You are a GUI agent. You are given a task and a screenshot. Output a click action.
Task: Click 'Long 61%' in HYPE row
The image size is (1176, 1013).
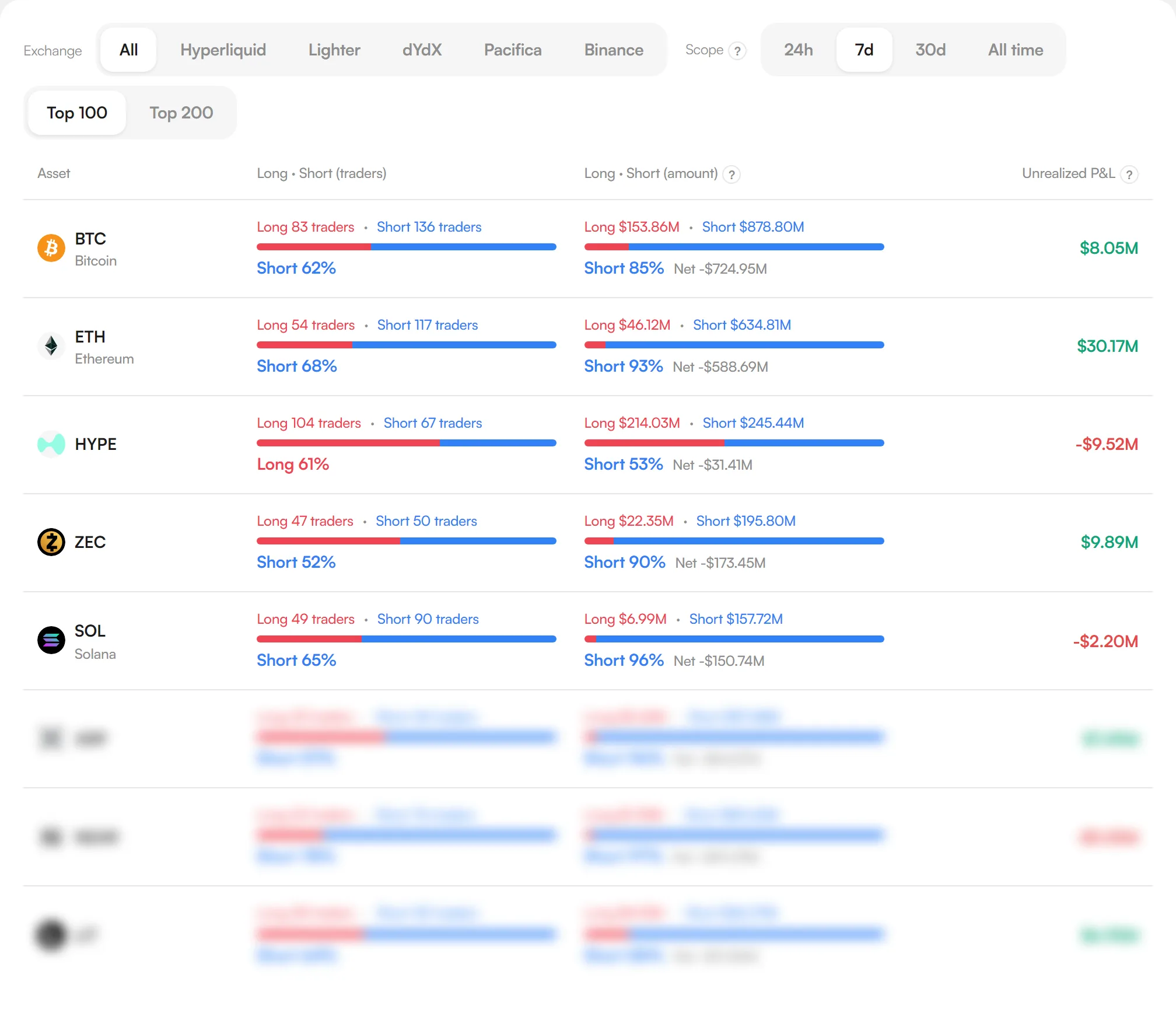tap(293, 464)
